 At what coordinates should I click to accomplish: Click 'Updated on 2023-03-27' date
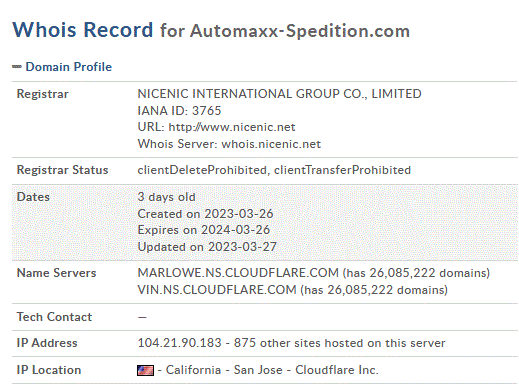[x=207, y=247]
